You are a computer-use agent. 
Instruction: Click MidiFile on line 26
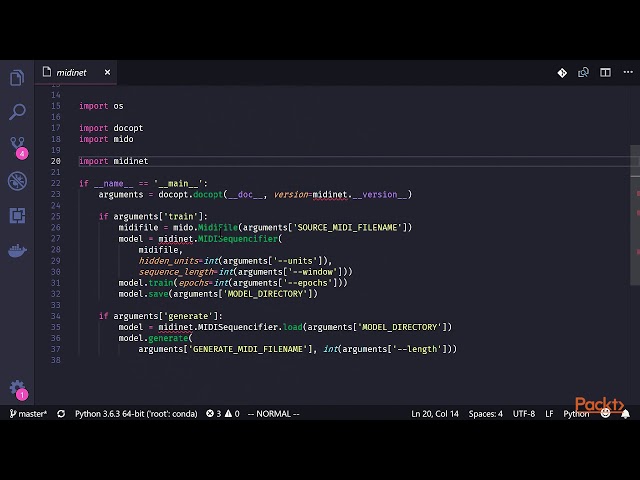[x=218, y=228]
